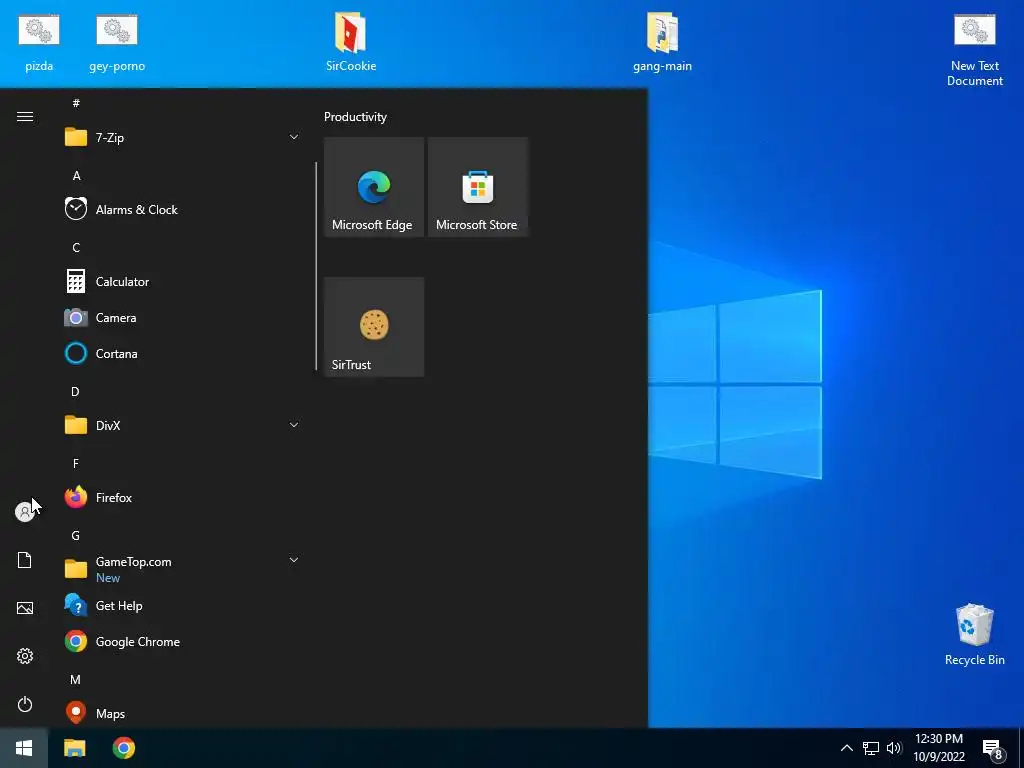Image resolution: width=1024 pixels, height=768 pixels.
Task: Open the SirTrust cookie tile
Action: 374,327
